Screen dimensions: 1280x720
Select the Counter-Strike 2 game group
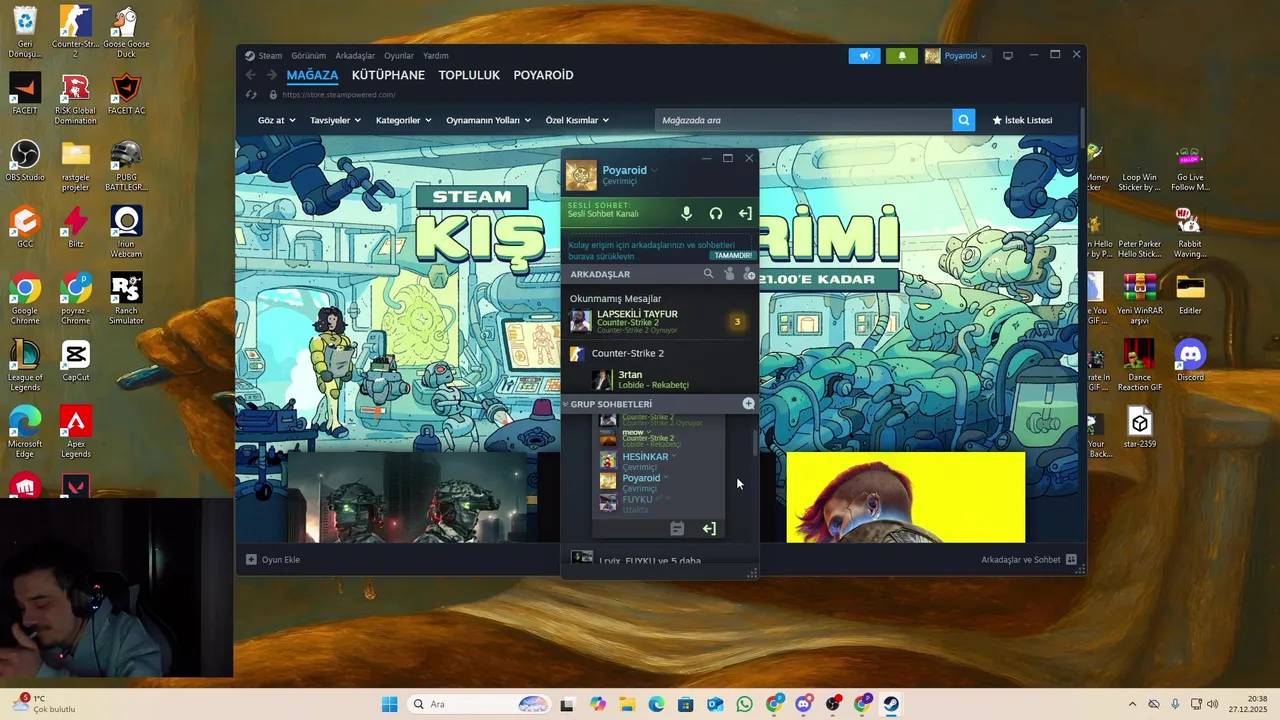point(655,353)
